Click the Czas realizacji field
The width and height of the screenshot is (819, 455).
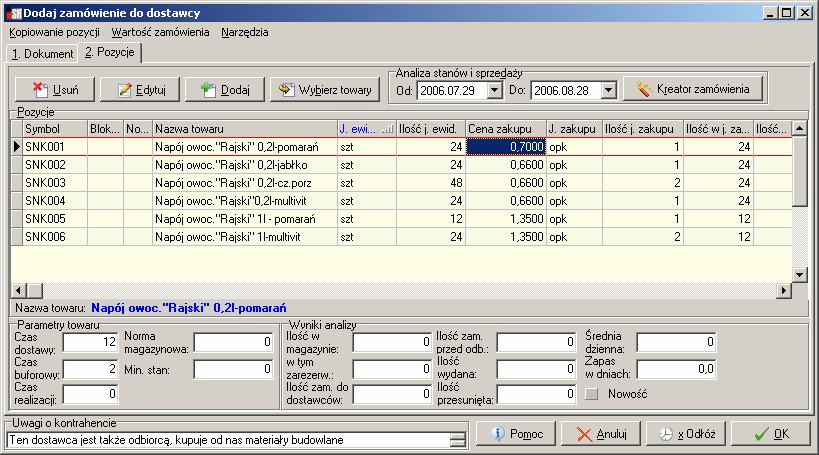[x=90, y=394]
